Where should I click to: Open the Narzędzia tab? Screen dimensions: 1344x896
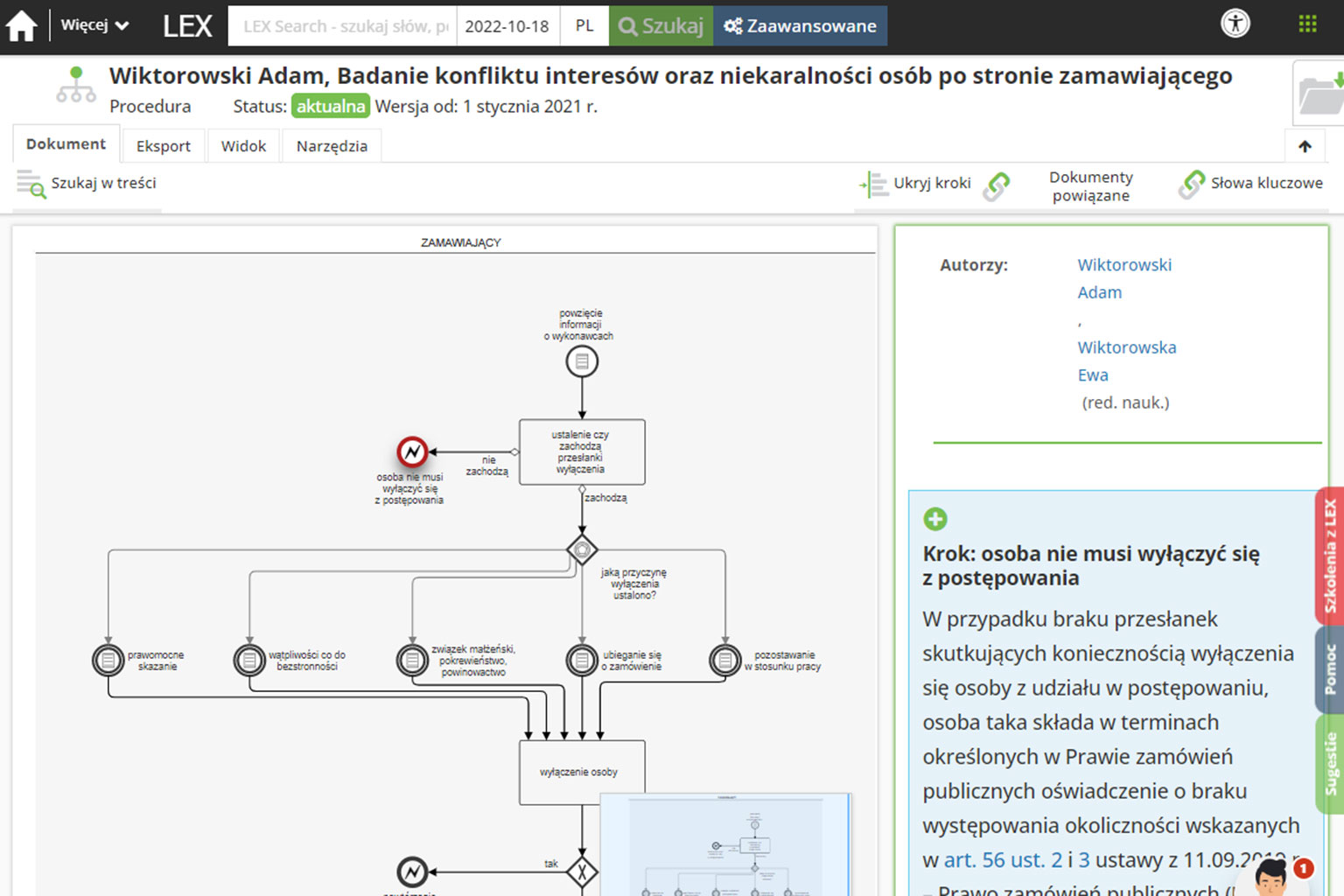click(x=332, y=146)
